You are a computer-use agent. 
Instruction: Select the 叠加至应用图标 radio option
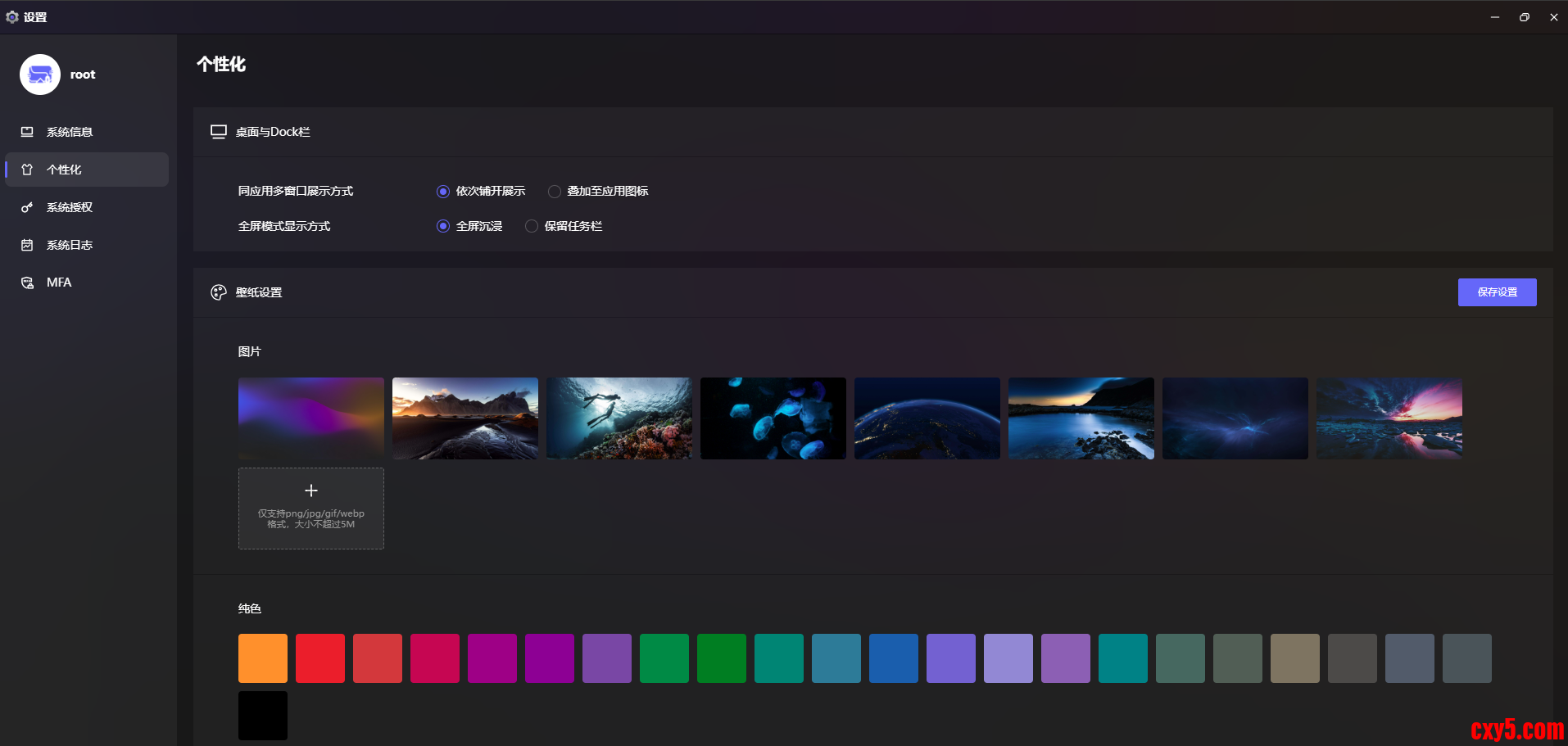click(x=555, y=192)
